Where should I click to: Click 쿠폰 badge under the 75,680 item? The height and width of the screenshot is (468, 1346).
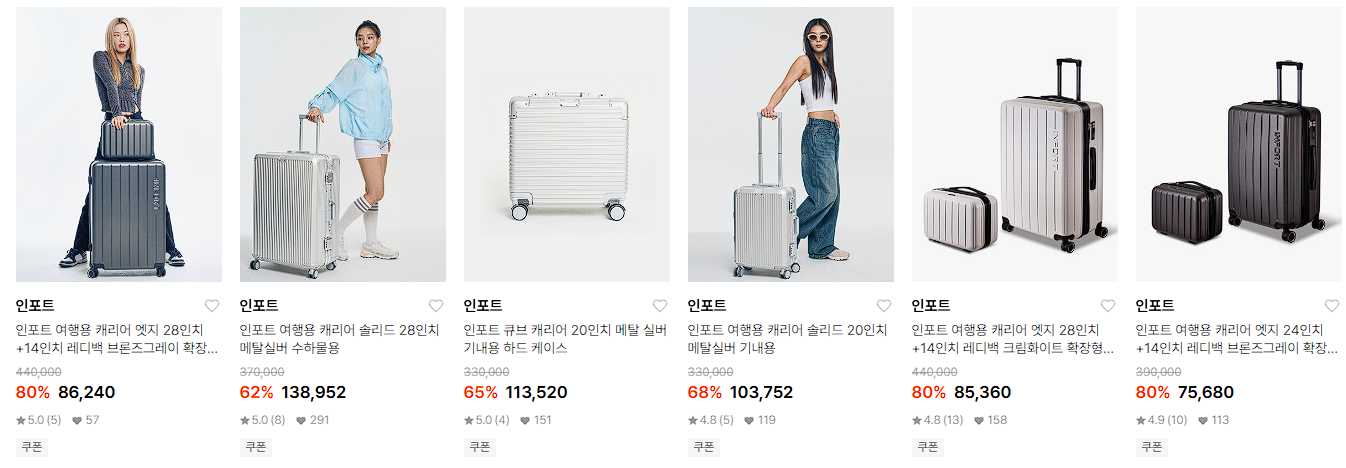pyautogui.click(x=1152, y=447)
